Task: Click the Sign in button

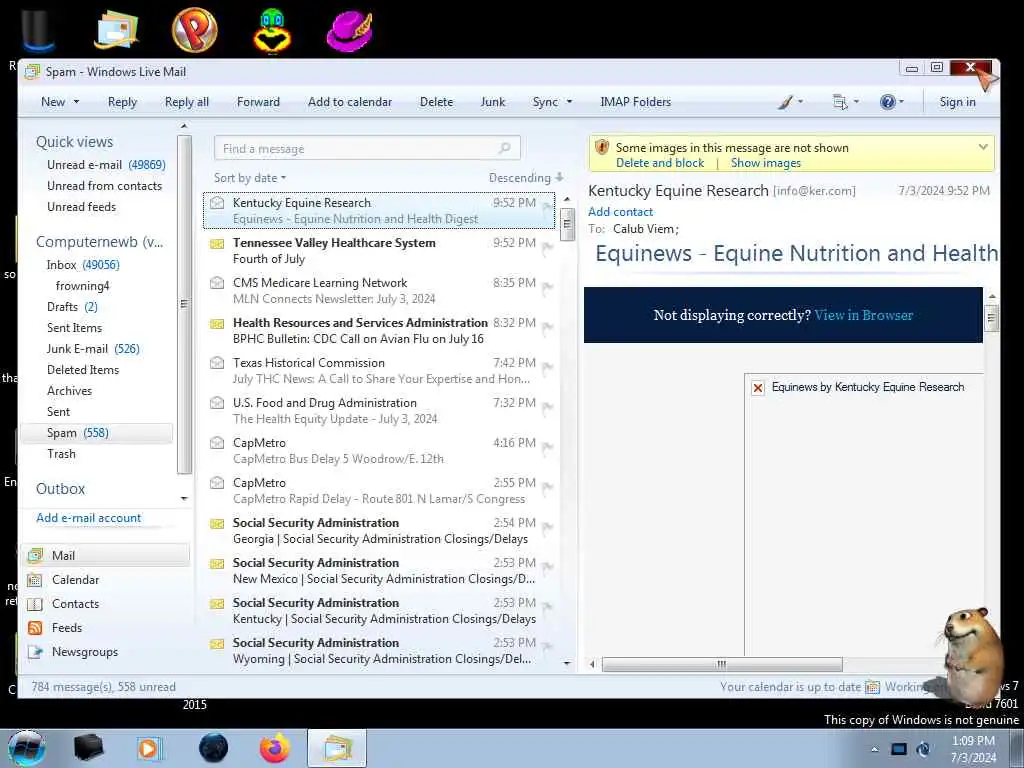Action: 957,102
